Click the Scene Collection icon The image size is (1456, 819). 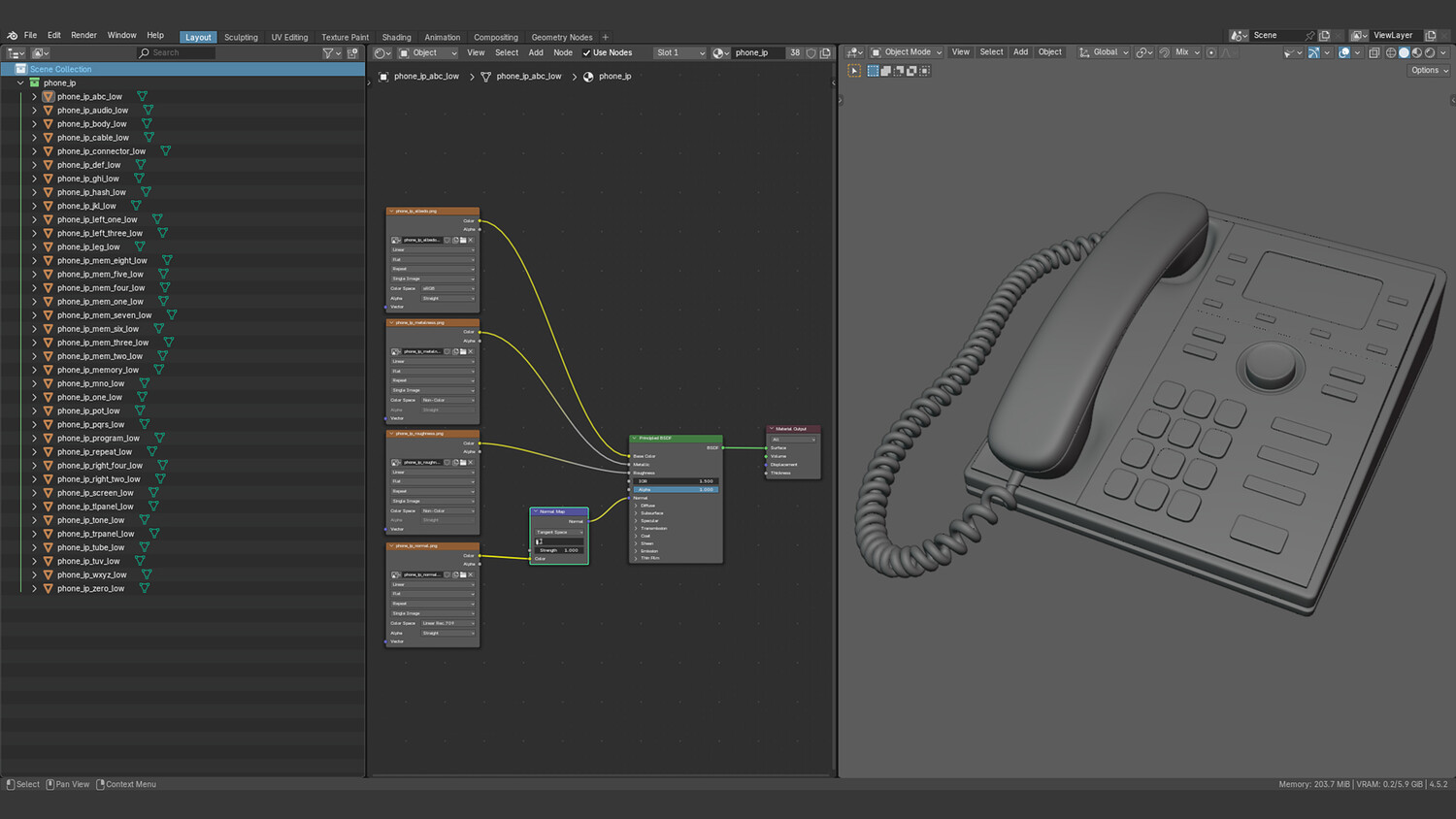[x=20, y=69]
